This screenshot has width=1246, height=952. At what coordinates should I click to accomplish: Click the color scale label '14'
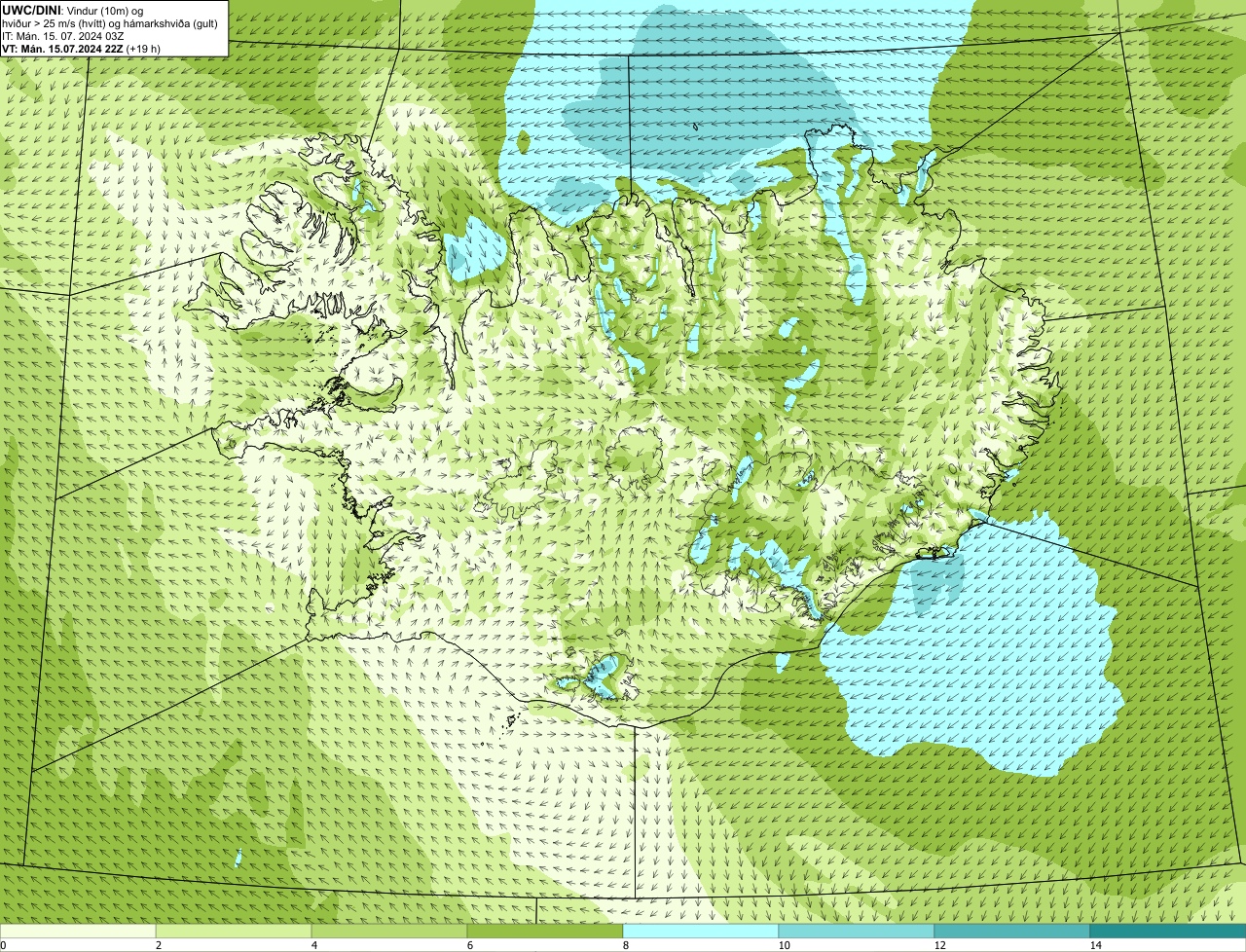point(1096,945)
